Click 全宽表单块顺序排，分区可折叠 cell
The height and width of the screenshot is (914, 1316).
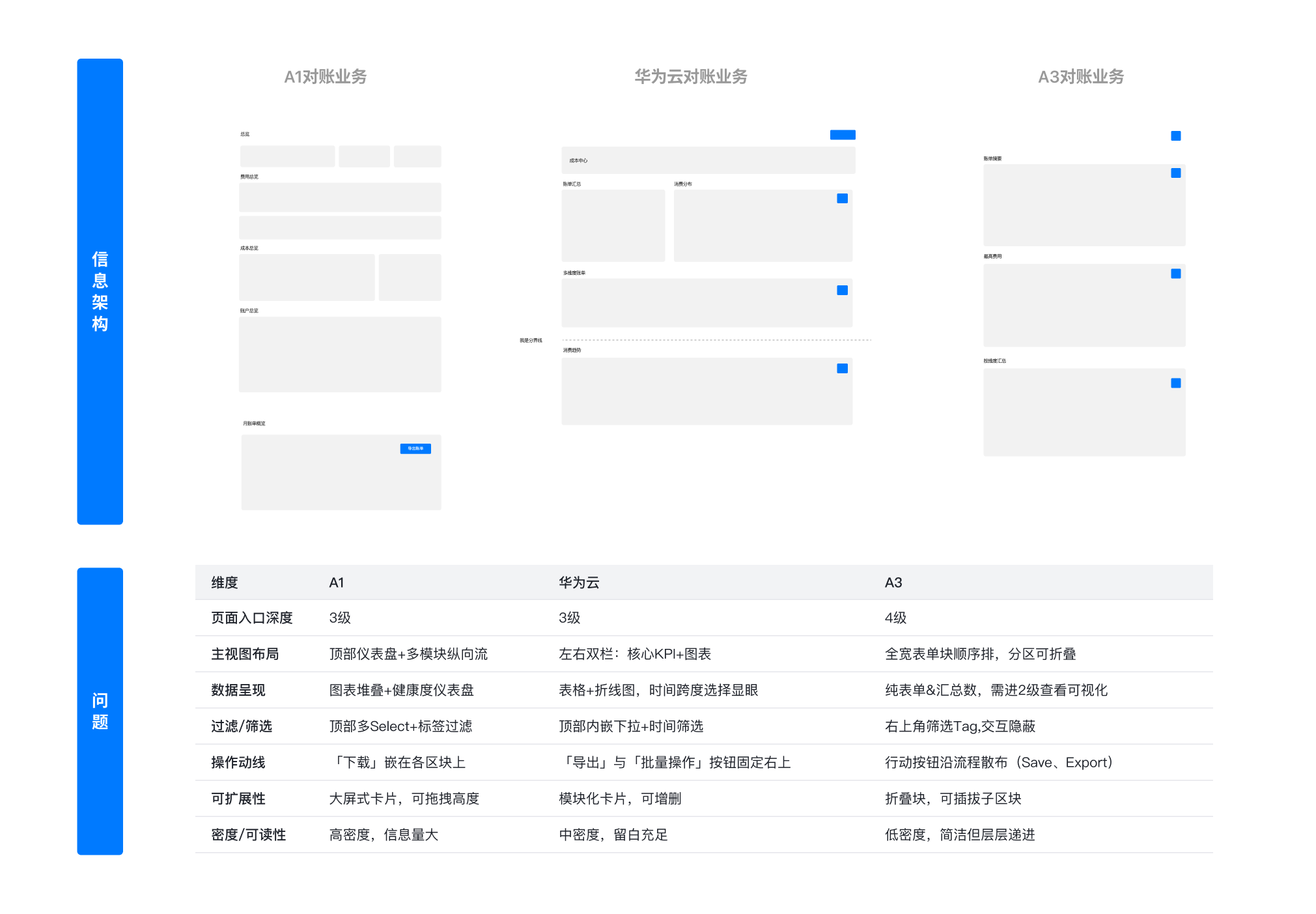coord(980,653)
